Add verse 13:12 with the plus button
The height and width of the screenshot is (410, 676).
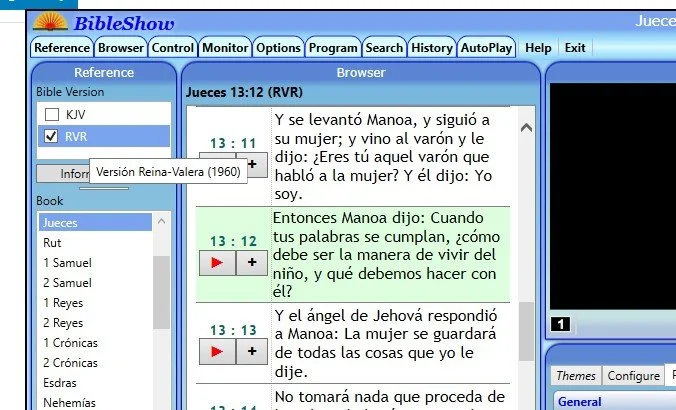pos(252,263)
